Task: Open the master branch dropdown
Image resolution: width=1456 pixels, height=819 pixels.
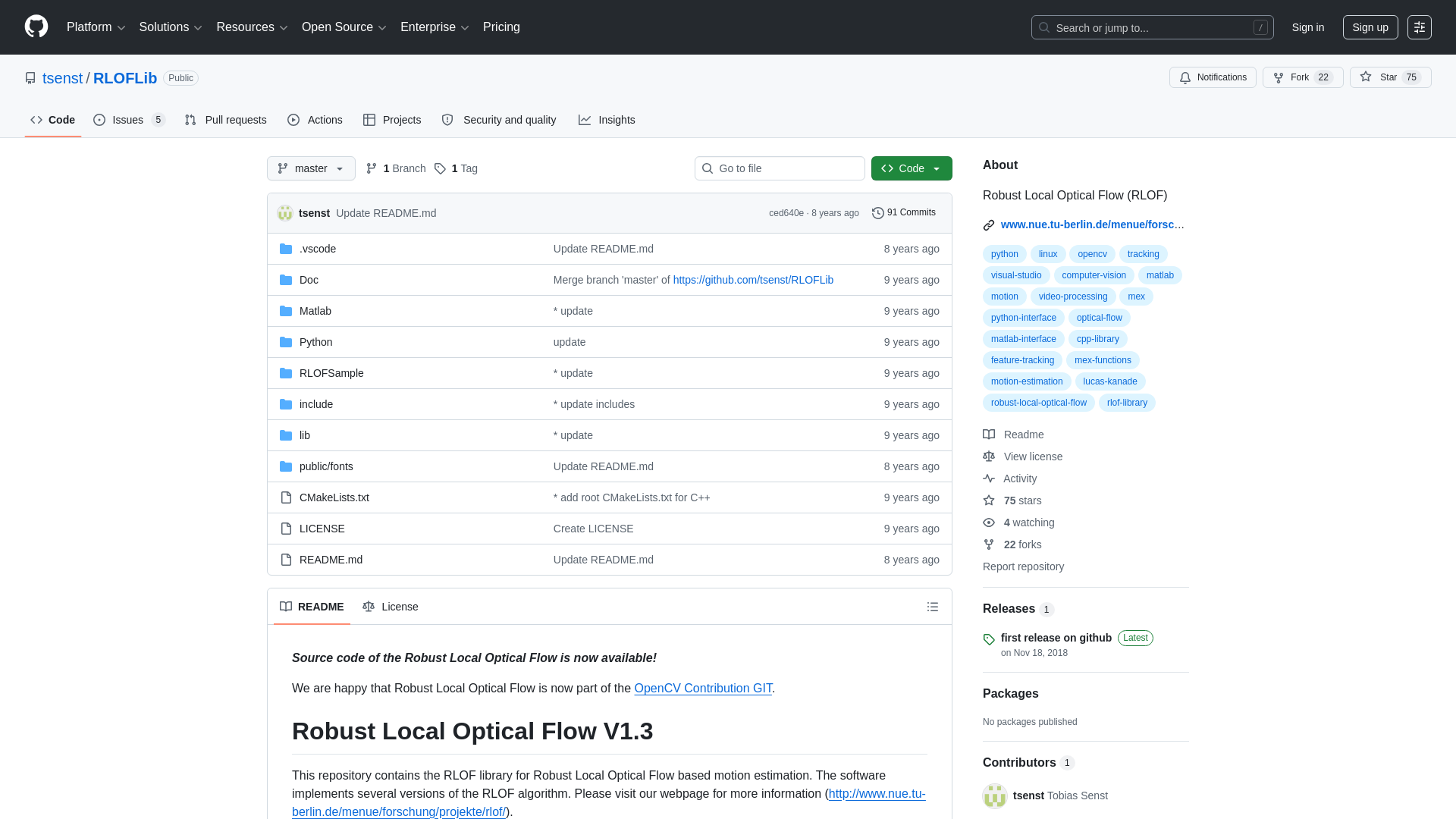Action: point(311,168)
